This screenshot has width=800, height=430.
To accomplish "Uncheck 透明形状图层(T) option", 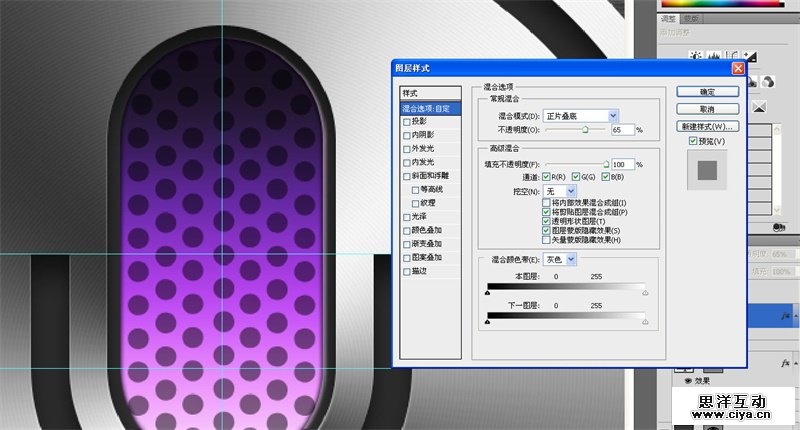I will point(546,221).
